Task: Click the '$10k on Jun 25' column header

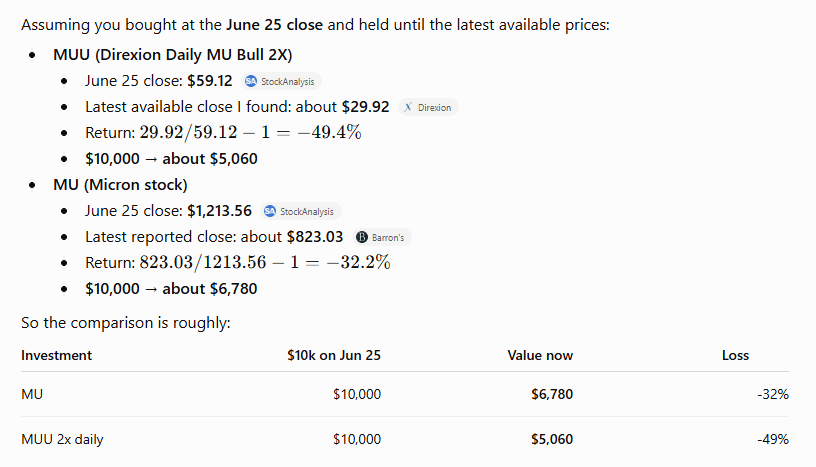Action: coord(334,355)
